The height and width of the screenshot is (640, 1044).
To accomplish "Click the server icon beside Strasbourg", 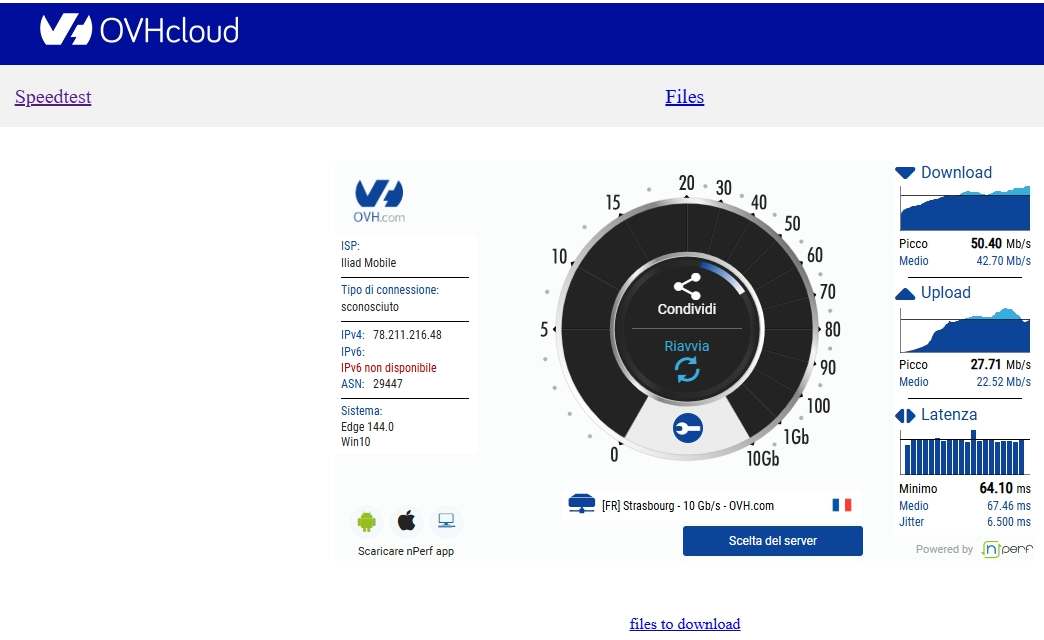I will tap(581, 503).
